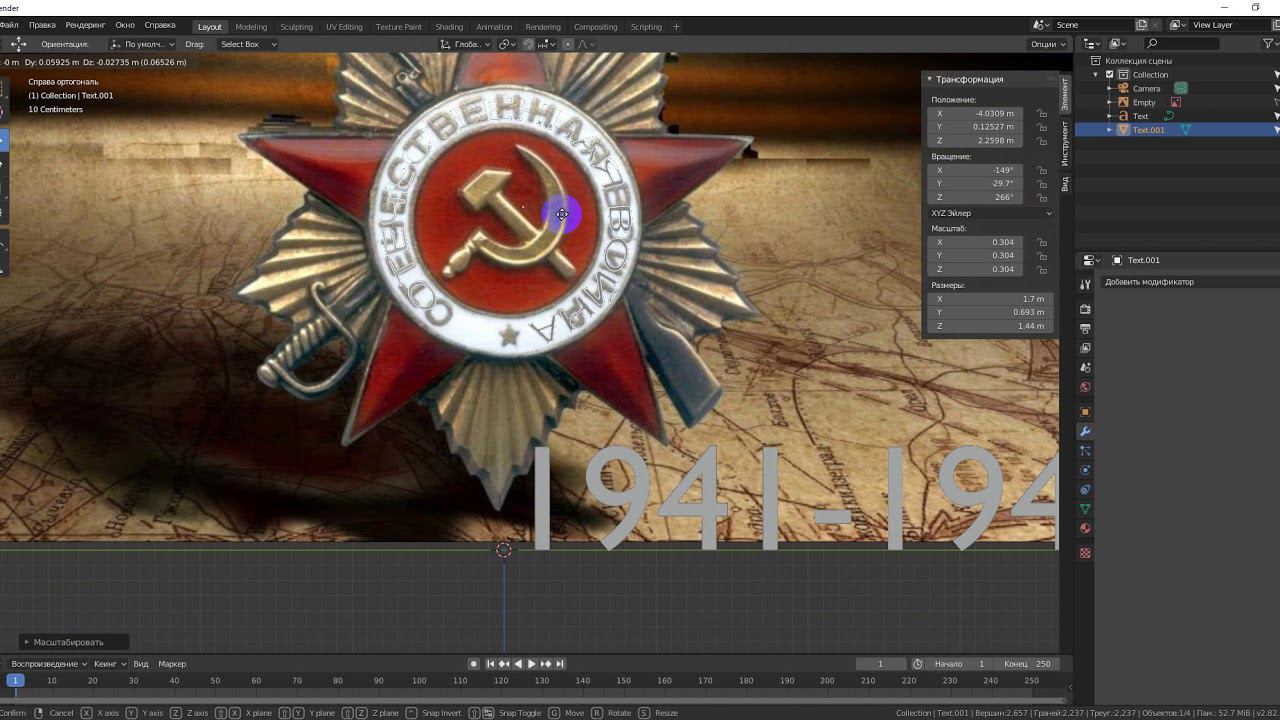Open the World properties globe icon
Image resolution: width=1280 pixels, height=720 pixels.
coord(1085,387)
